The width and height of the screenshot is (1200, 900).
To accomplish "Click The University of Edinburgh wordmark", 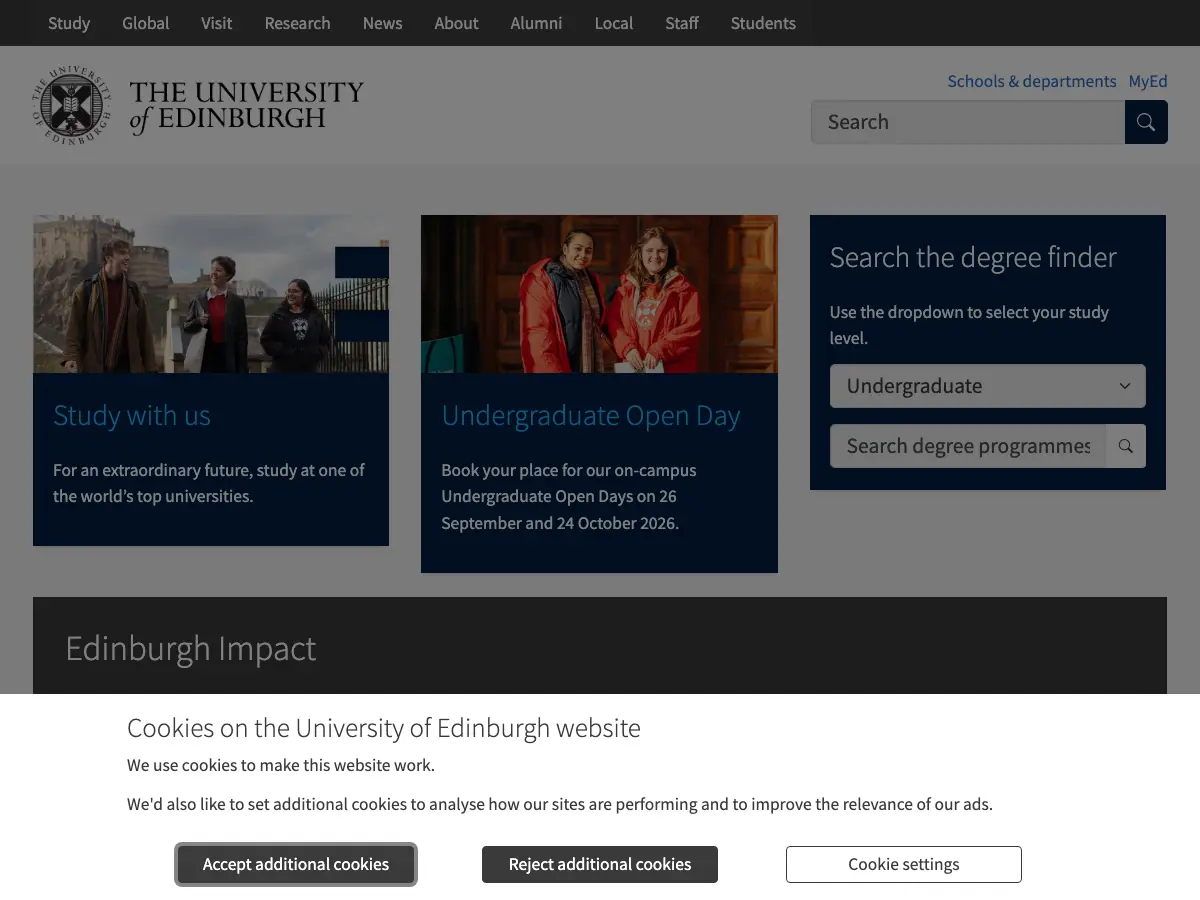I will 246,106.
